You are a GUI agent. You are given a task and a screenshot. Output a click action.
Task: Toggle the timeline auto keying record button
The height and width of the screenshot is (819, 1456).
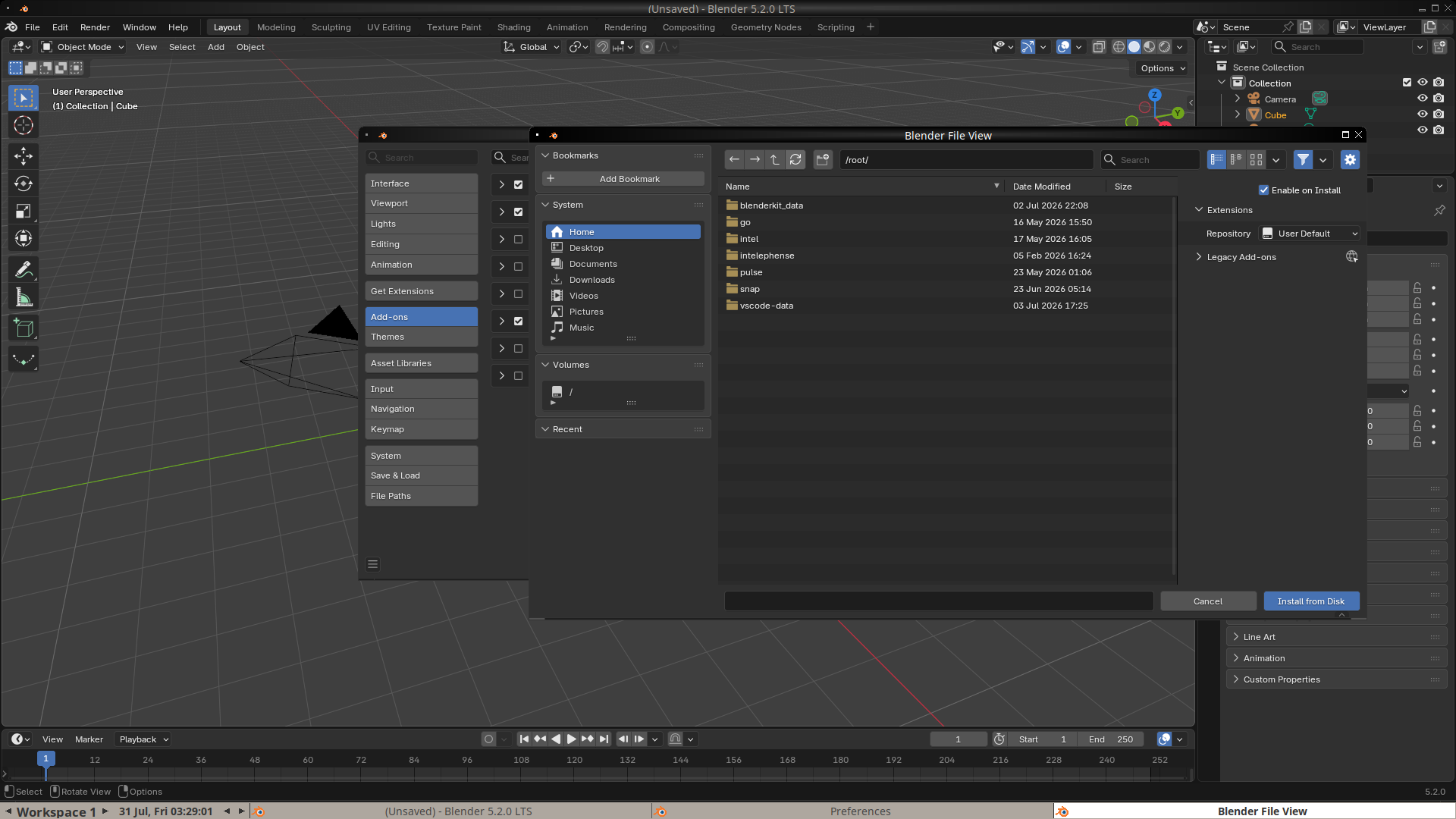(x=489, y=739)
